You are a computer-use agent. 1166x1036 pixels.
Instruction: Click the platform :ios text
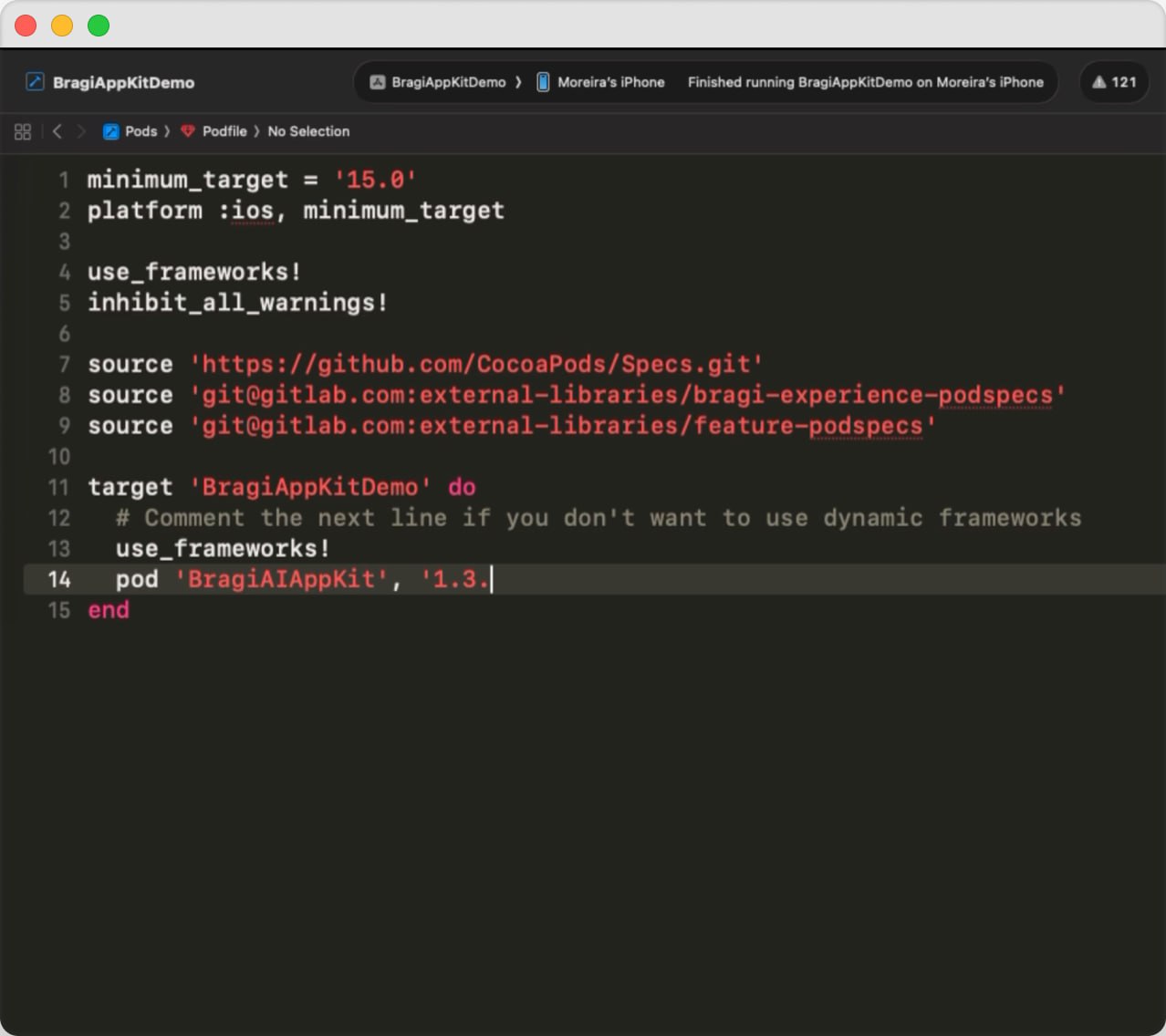click(x=181, y=211)
